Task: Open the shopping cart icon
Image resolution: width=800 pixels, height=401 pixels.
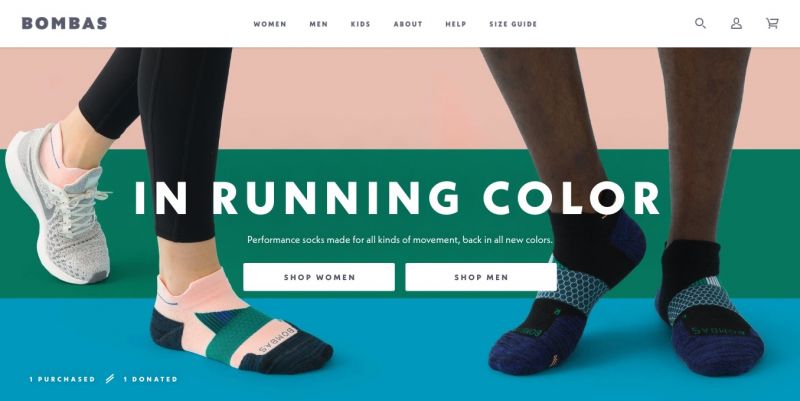Action: pos(772,23)
